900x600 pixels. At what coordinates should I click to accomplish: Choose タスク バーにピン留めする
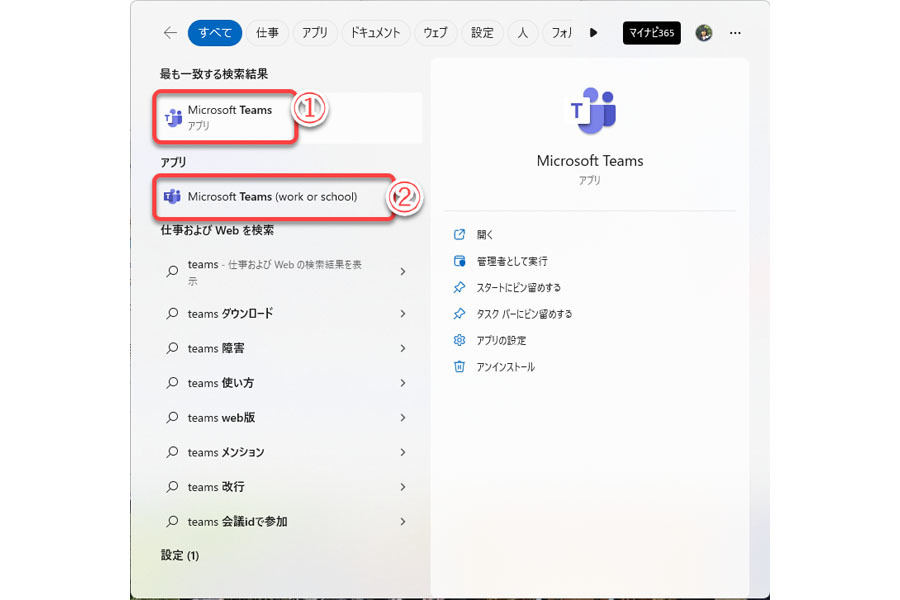(x=524, y=314)
